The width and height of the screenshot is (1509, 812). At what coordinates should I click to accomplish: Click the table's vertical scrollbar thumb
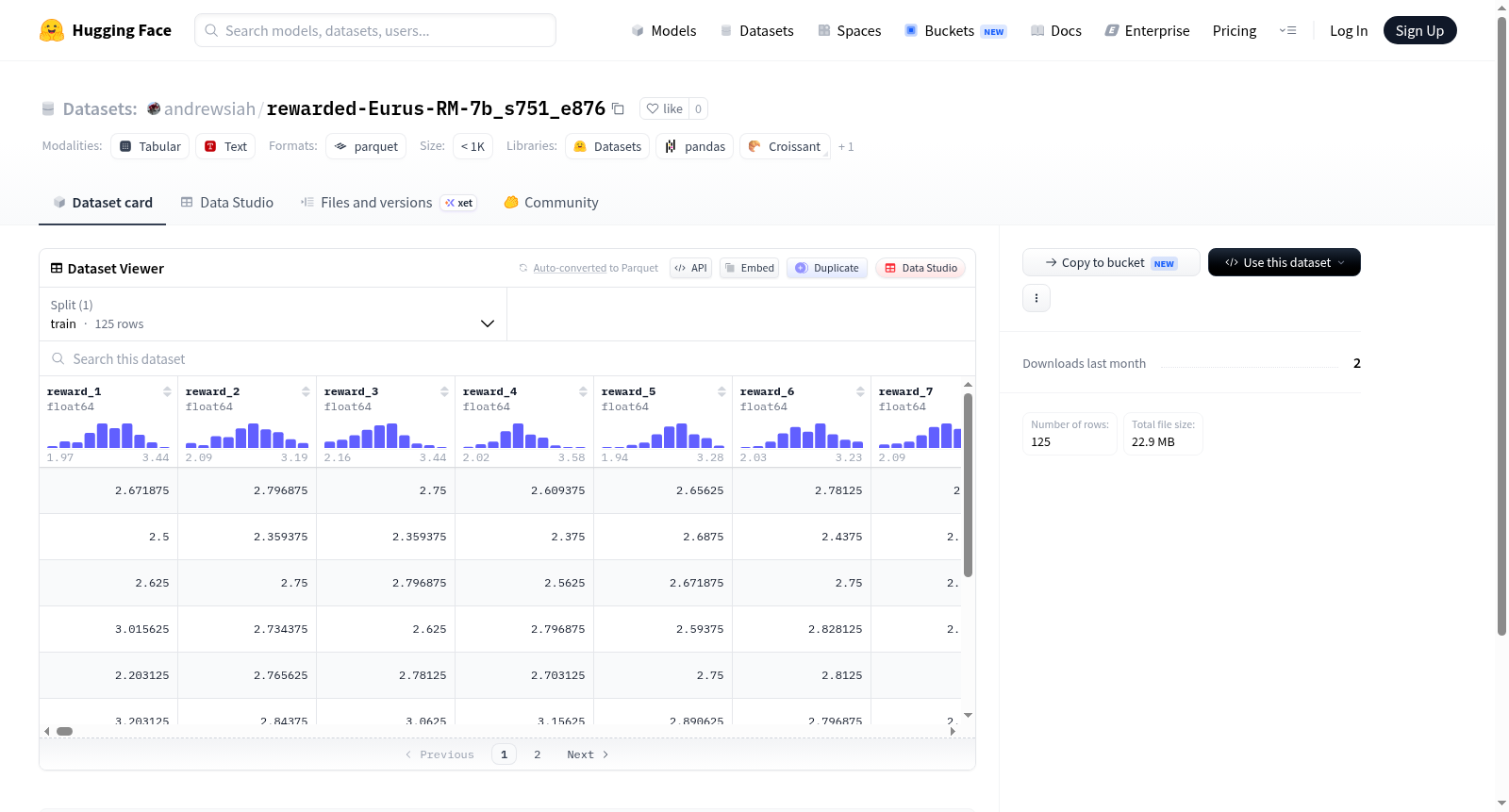pyautogui.click(x=968, y=485)
